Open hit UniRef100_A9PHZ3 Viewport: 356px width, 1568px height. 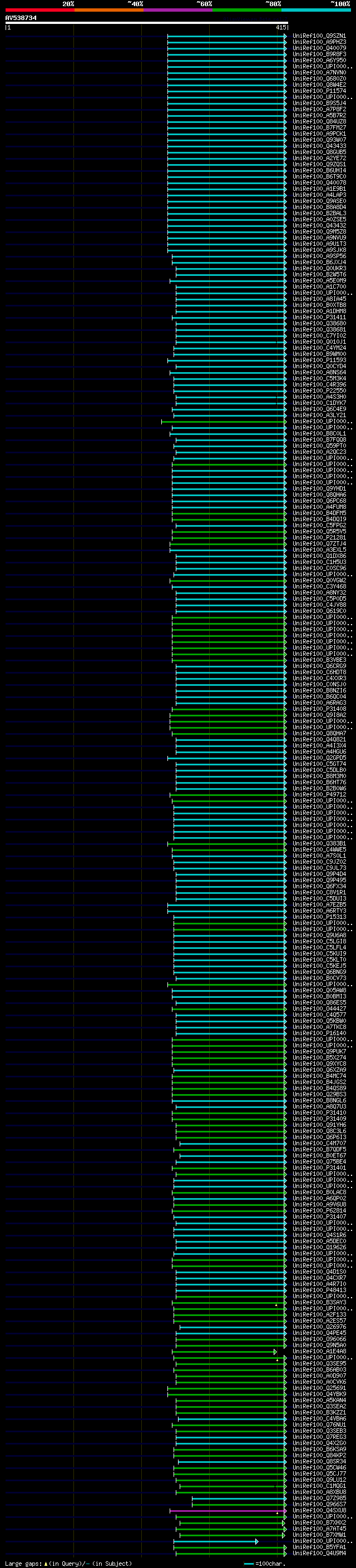point(319,42)
